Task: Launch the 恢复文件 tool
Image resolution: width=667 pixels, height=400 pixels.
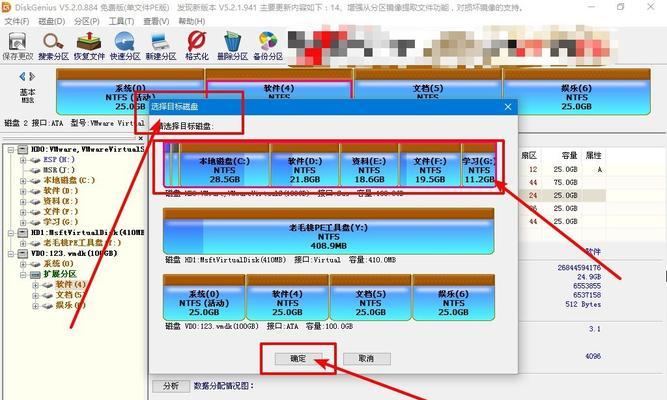Action: (89, 46)
